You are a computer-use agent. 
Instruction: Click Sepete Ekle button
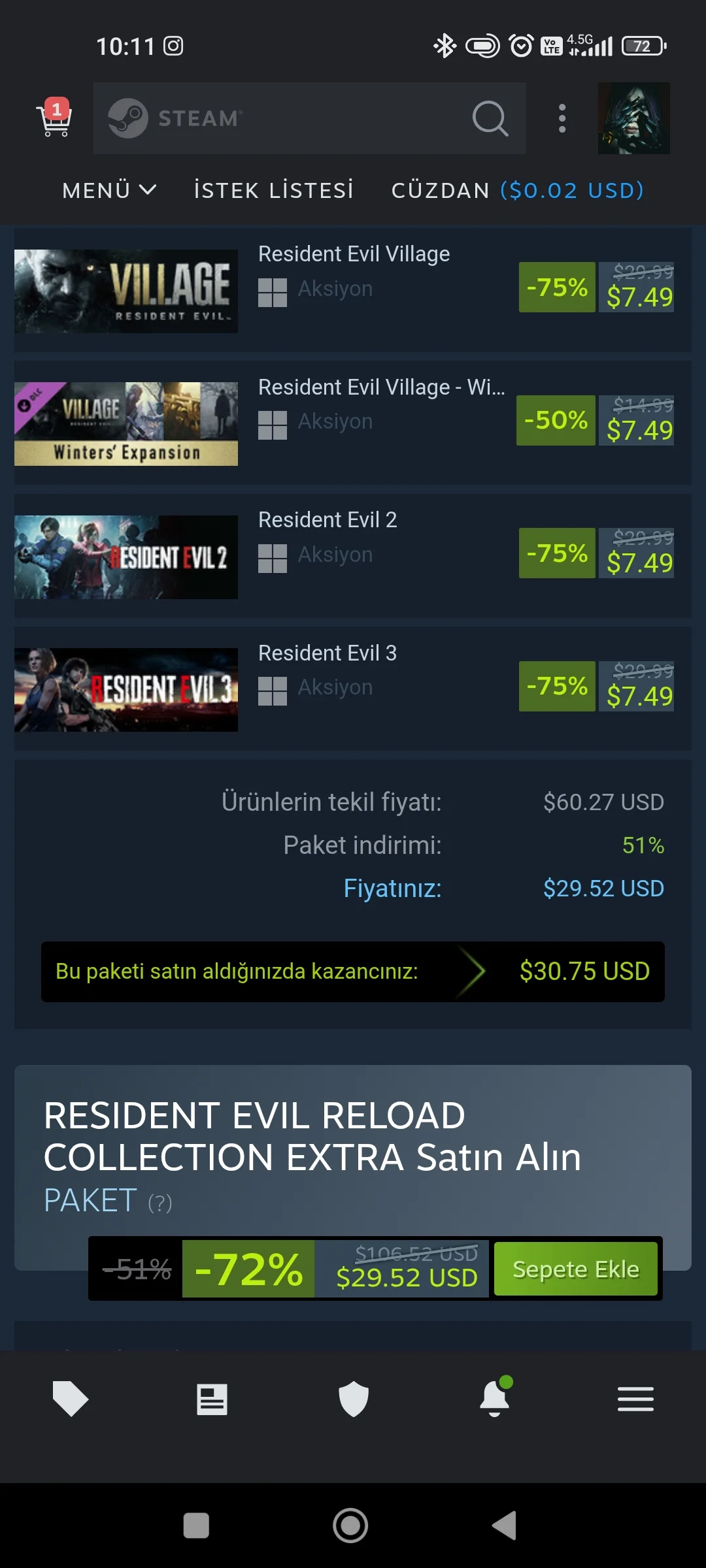(x=576, y=1269)
